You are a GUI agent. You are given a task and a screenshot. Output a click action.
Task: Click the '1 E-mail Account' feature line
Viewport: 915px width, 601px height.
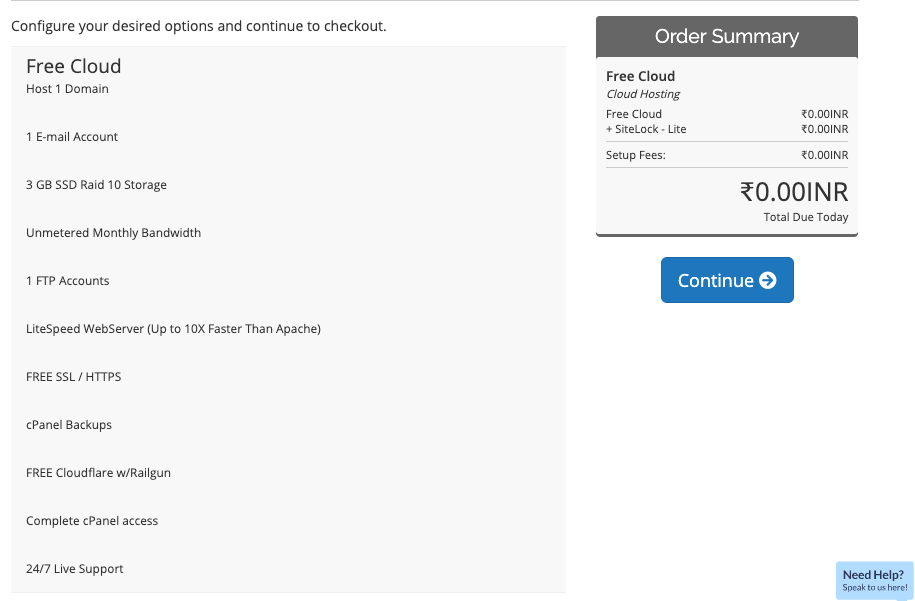coord(72,137)
